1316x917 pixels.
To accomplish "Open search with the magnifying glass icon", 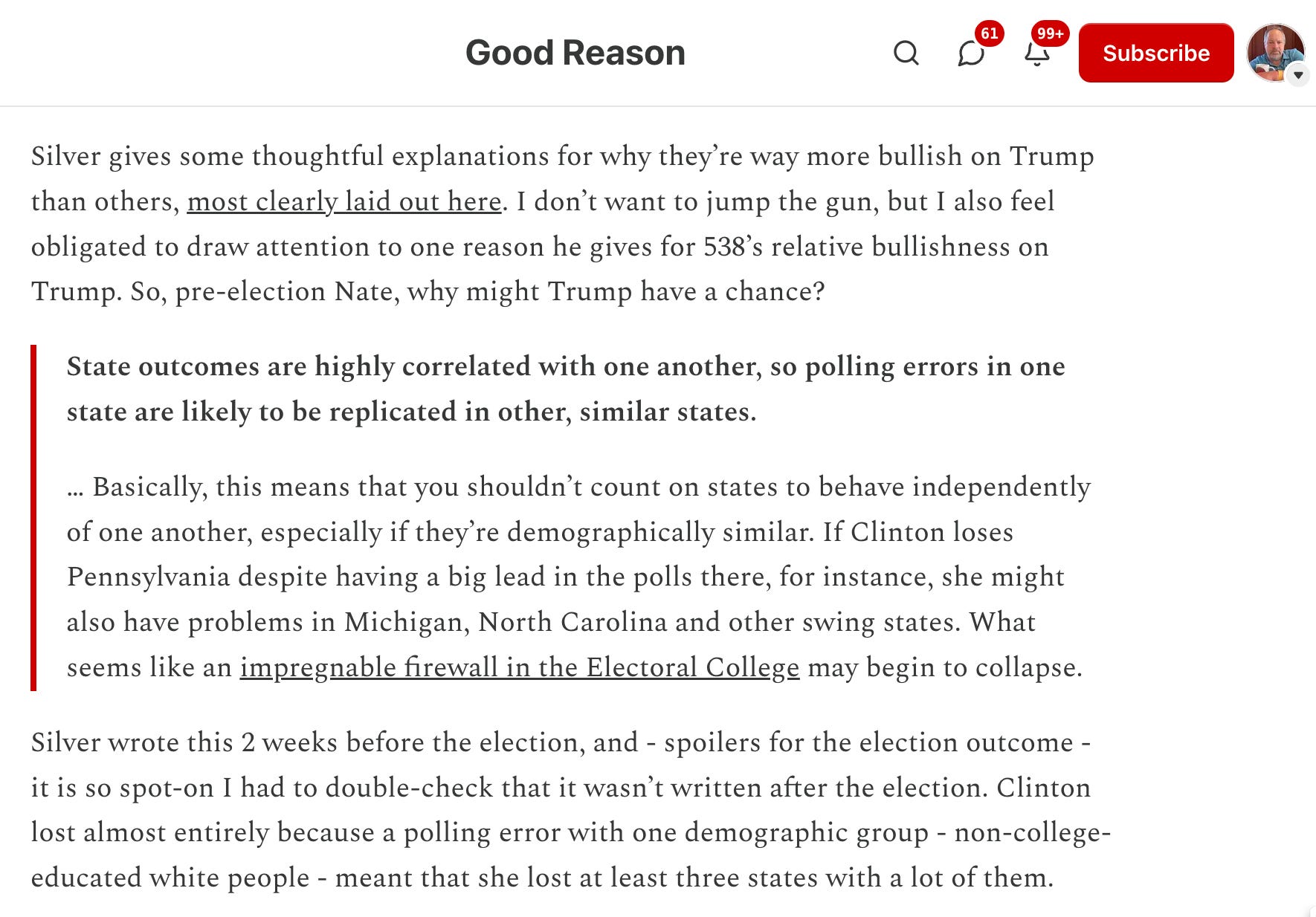I will 906,54.
